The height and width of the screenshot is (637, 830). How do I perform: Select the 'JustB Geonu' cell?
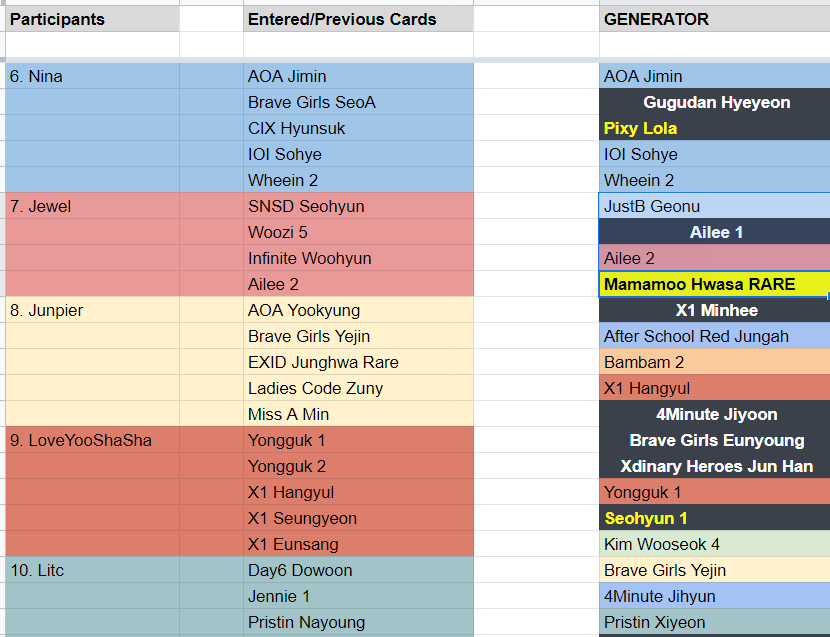pyautogui.click(x=715, y=206)
